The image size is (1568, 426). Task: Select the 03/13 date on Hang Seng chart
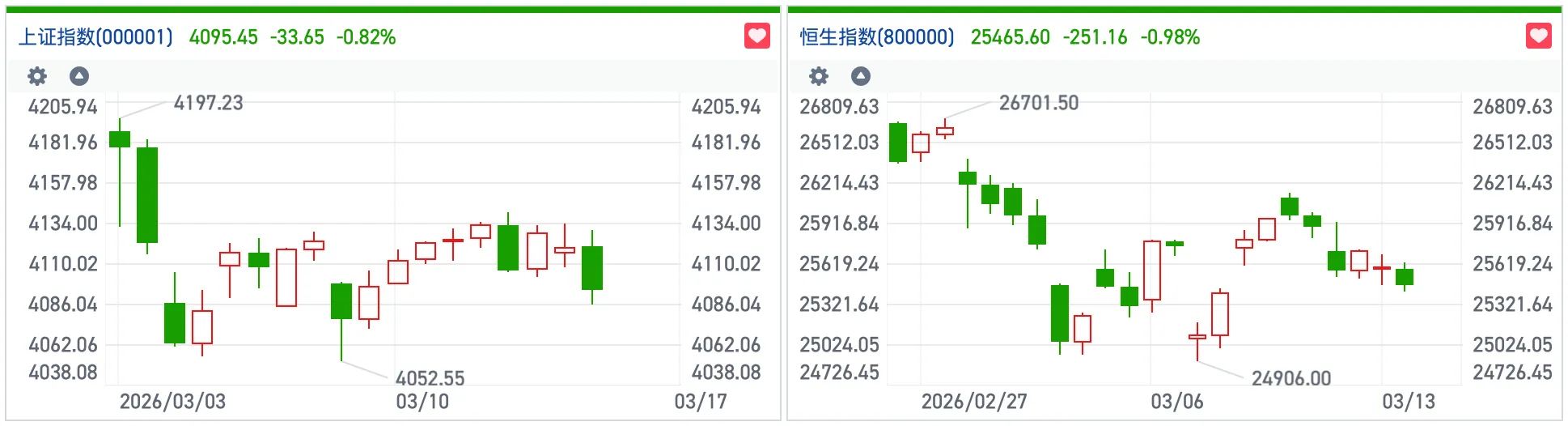pyautogui.click(x=1408, y=402)
